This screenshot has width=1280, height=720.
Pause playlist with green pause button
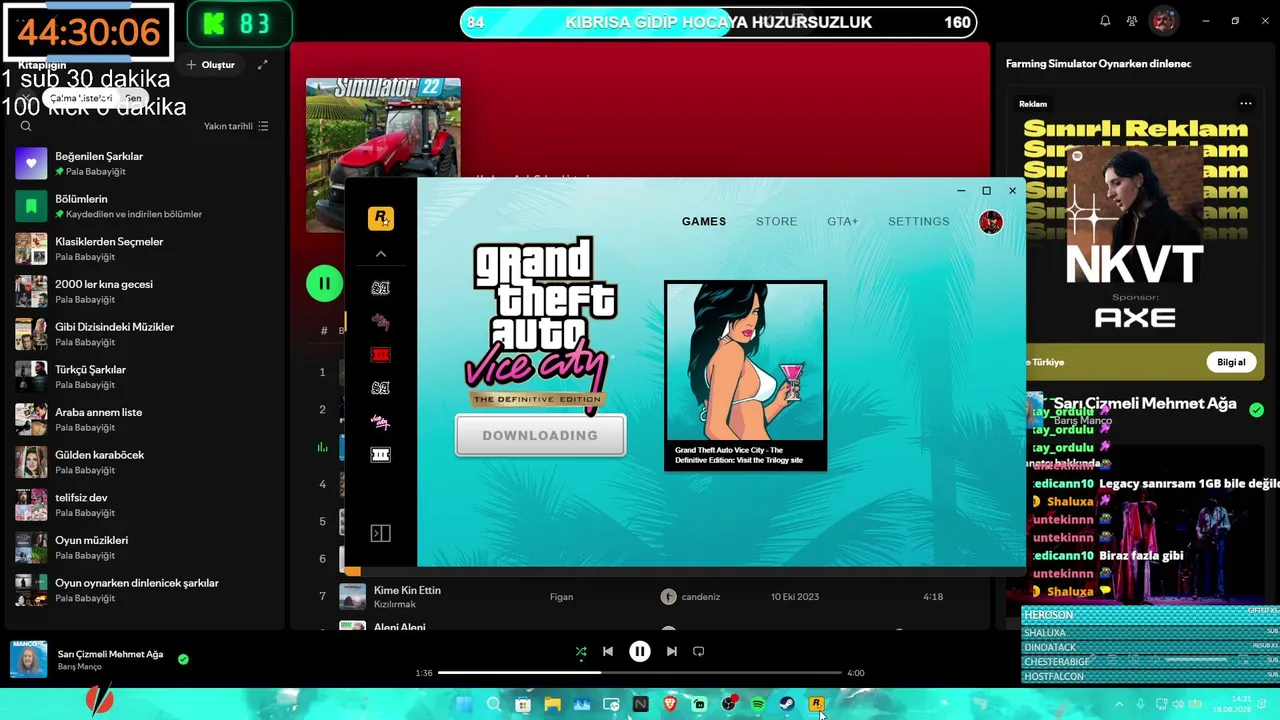point(324,284)
